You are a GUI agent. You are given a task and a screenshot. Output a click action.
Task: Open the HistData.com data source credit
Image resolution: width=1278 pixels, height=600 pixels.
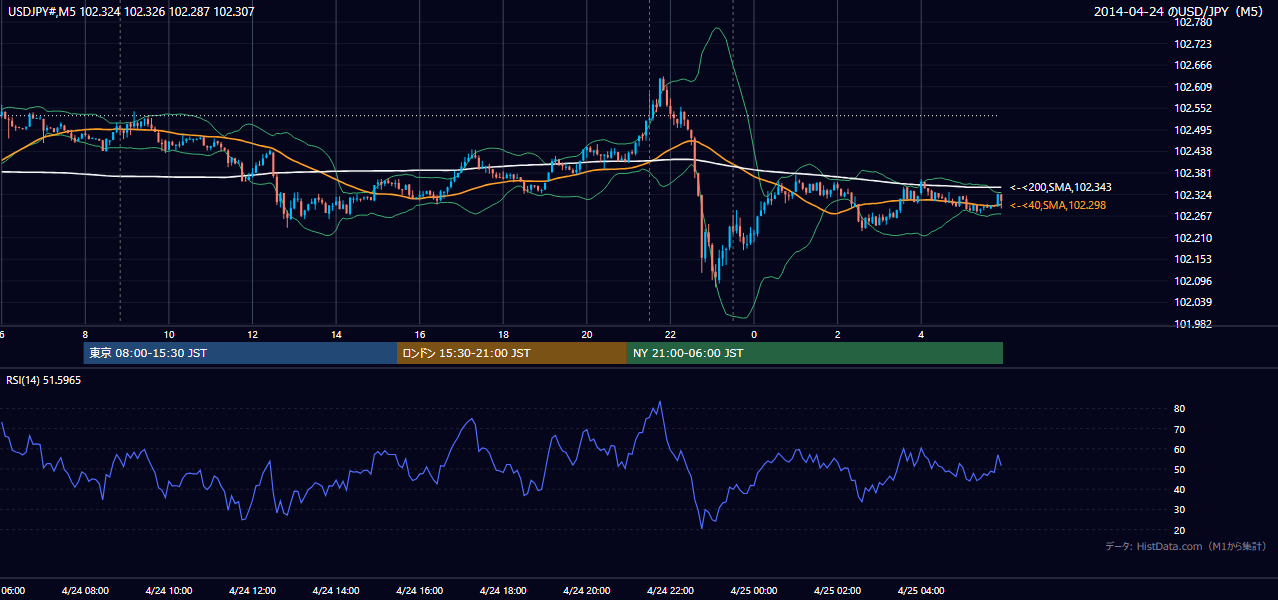1186,546
